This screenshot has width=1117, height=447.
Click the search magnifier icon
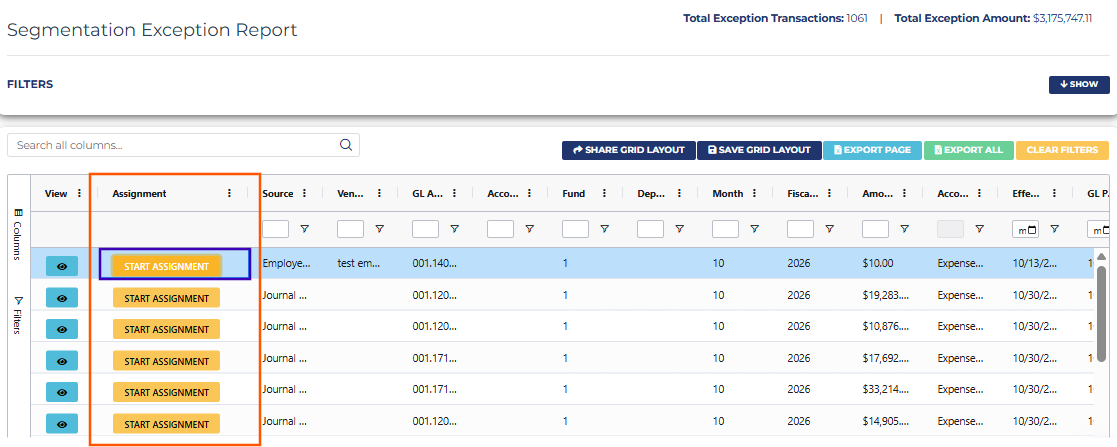click(346, 145)
